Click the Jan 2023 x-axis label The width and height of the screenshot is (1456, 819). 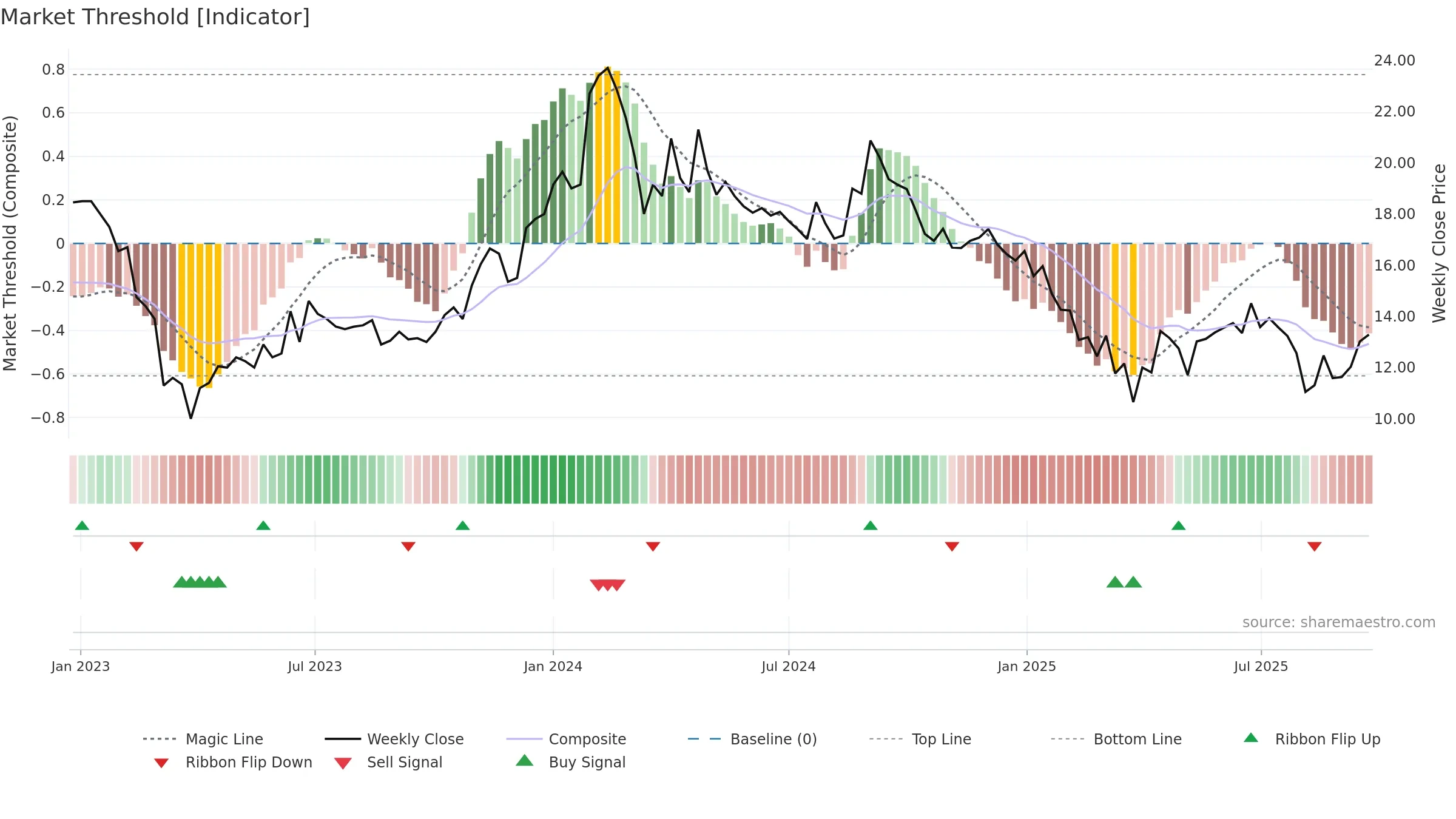coord(81,666)
